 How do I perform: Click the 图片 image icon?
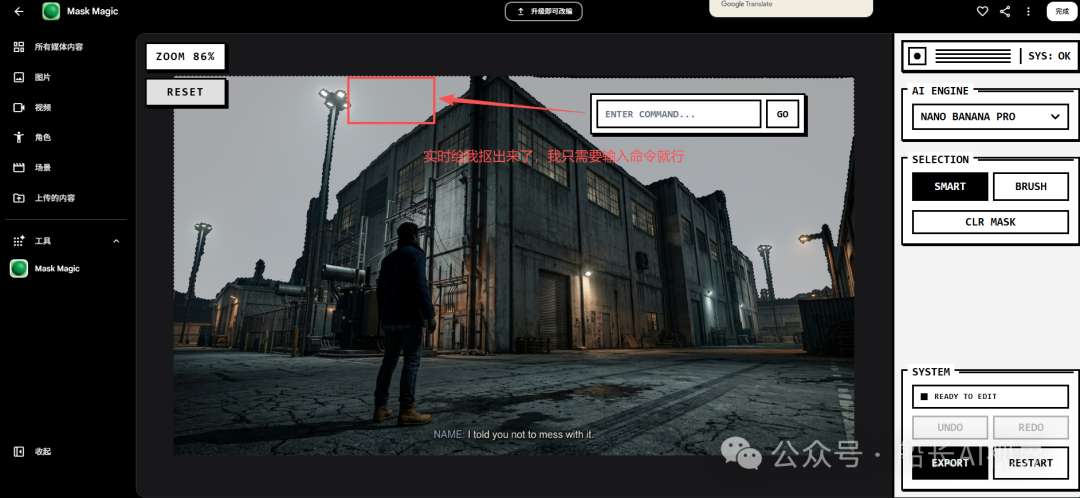(x=19, y=77)
